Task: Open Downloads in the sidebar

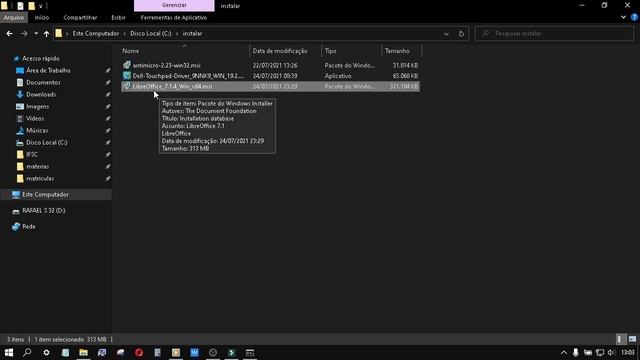Action: point(41,94)
